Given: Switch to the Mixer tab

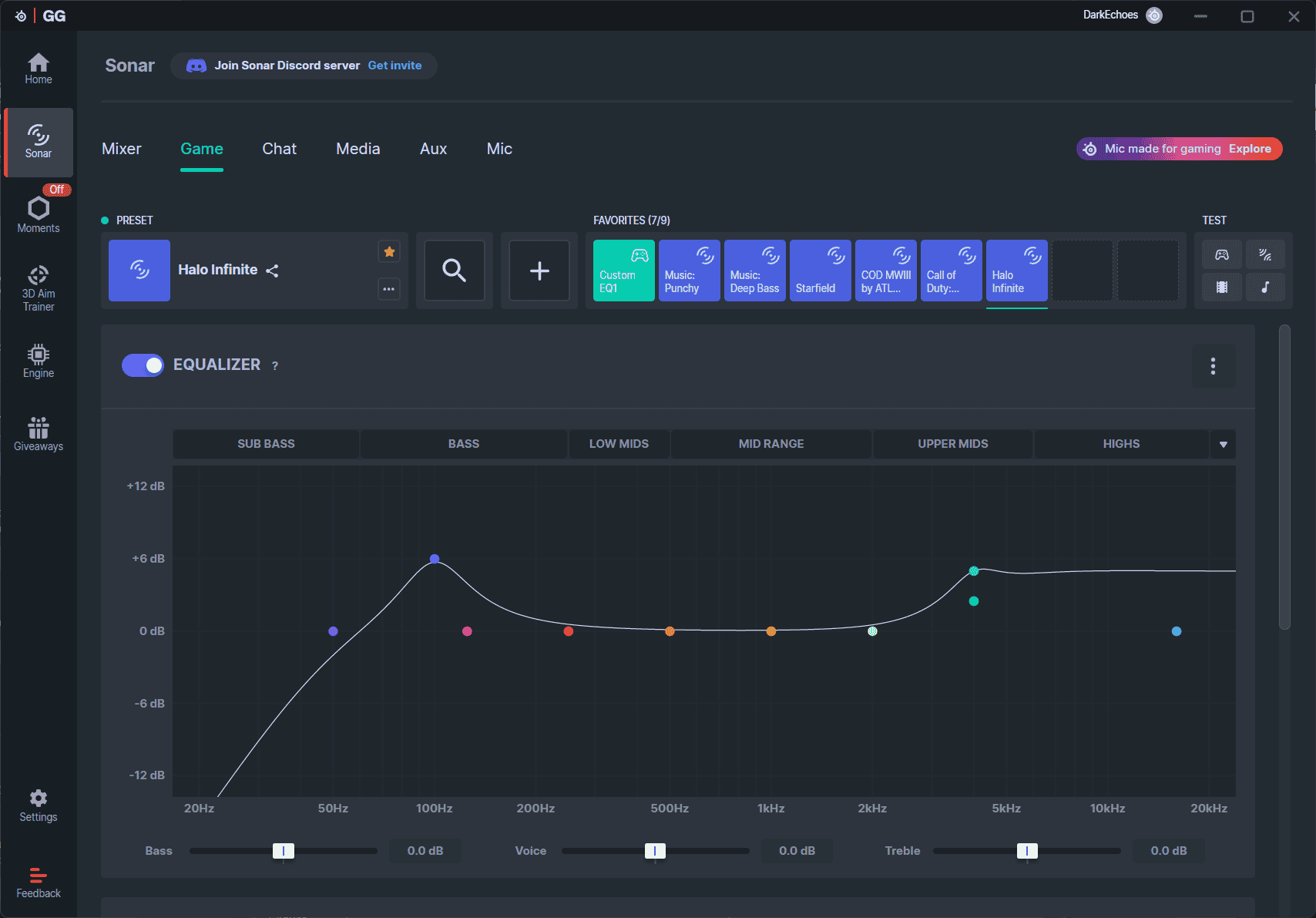Looking at the screenshot, I should click(122, 149).
